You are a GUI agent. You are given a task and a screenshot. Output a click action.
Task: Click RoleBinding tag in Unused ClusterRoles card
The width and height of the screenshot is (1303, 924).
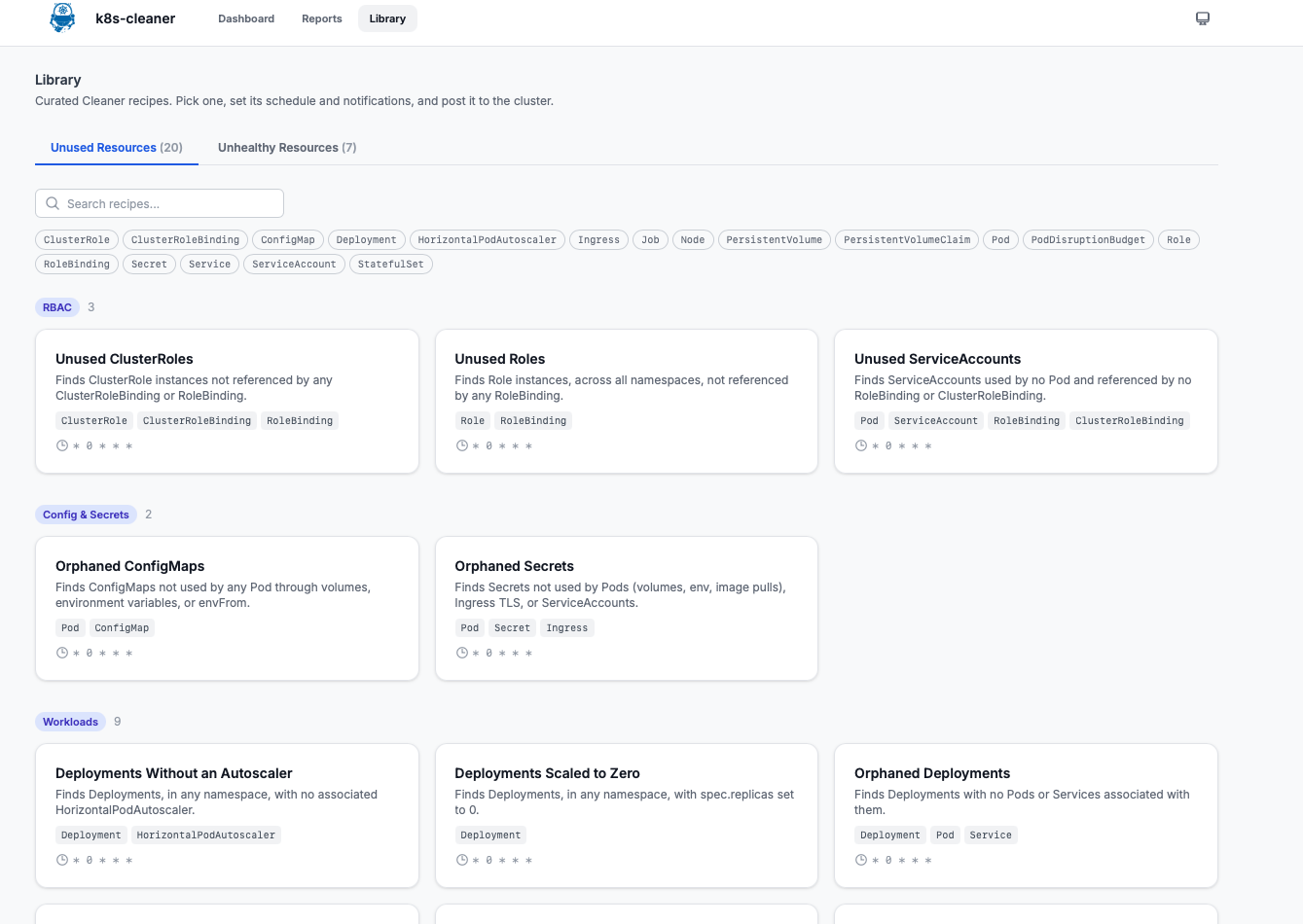[300, 421]
